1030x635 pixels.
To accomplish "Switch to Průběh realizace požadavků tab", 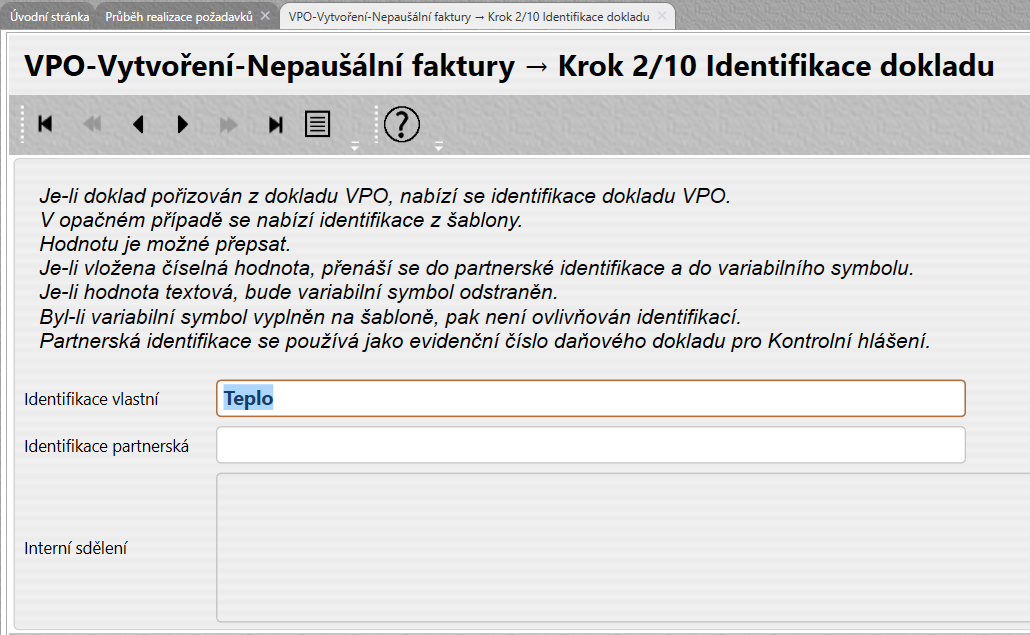I will tap(179, 17).
